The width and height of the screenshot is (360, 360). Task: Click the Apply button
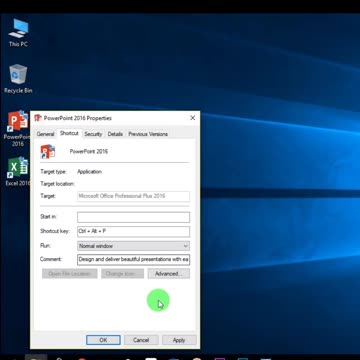click(x=179, y=340)
